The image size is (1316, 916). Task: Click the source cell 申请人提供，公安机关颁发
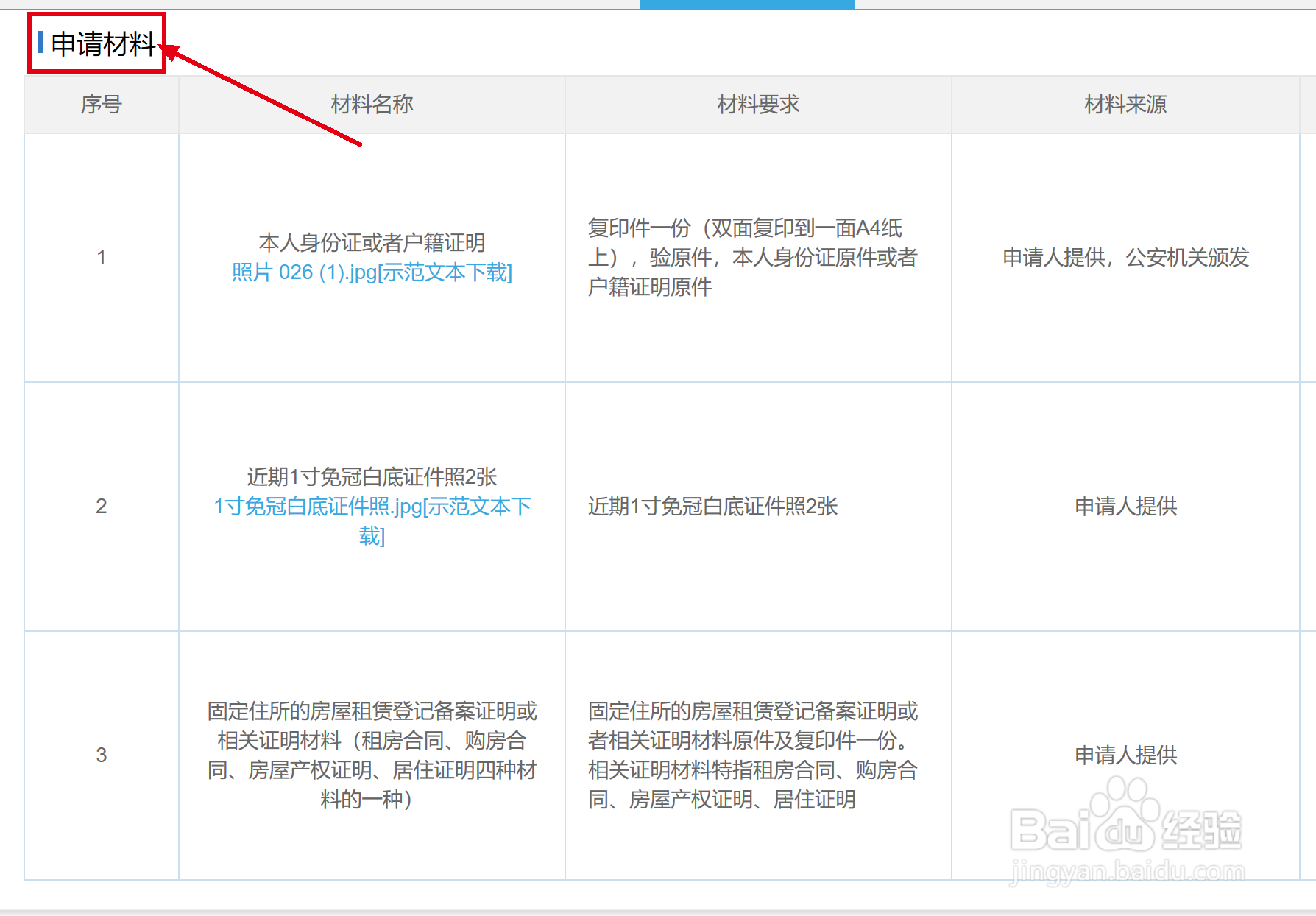point(1126,258)
